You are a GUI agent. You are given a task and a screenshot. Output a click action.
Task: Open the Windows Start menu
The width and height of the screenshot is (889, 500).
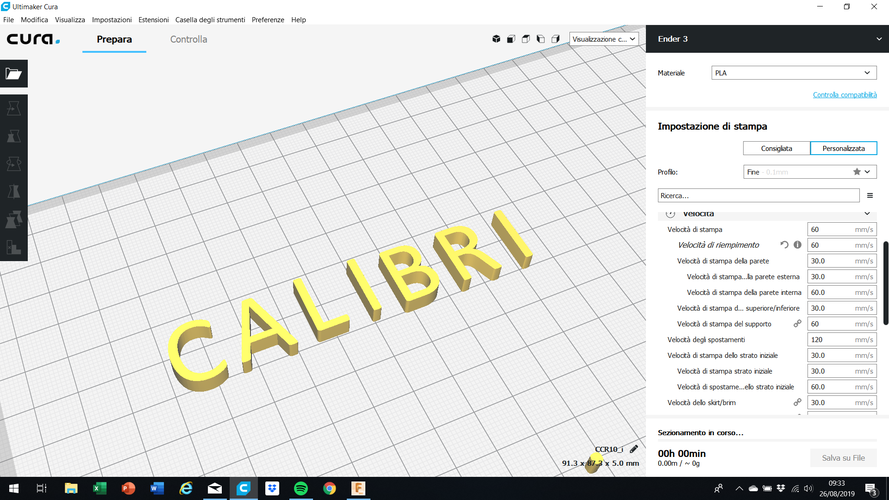(14, 488)
